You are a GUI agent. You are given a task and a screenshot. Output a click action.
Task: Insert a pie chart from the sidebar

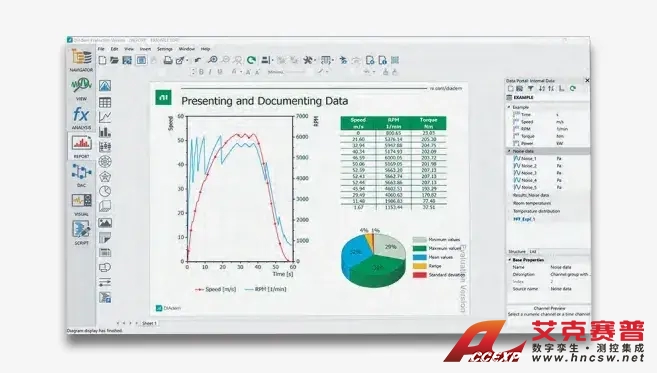(x=105, y=192)
